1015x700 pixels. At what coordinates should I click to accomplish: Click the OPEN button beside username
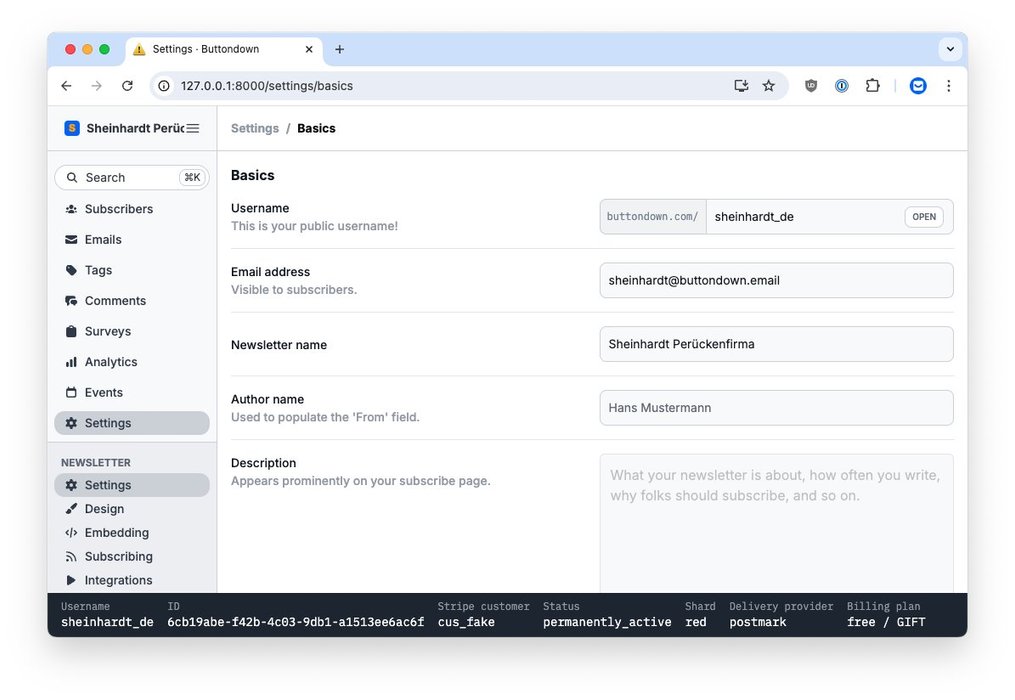[924, 217]
